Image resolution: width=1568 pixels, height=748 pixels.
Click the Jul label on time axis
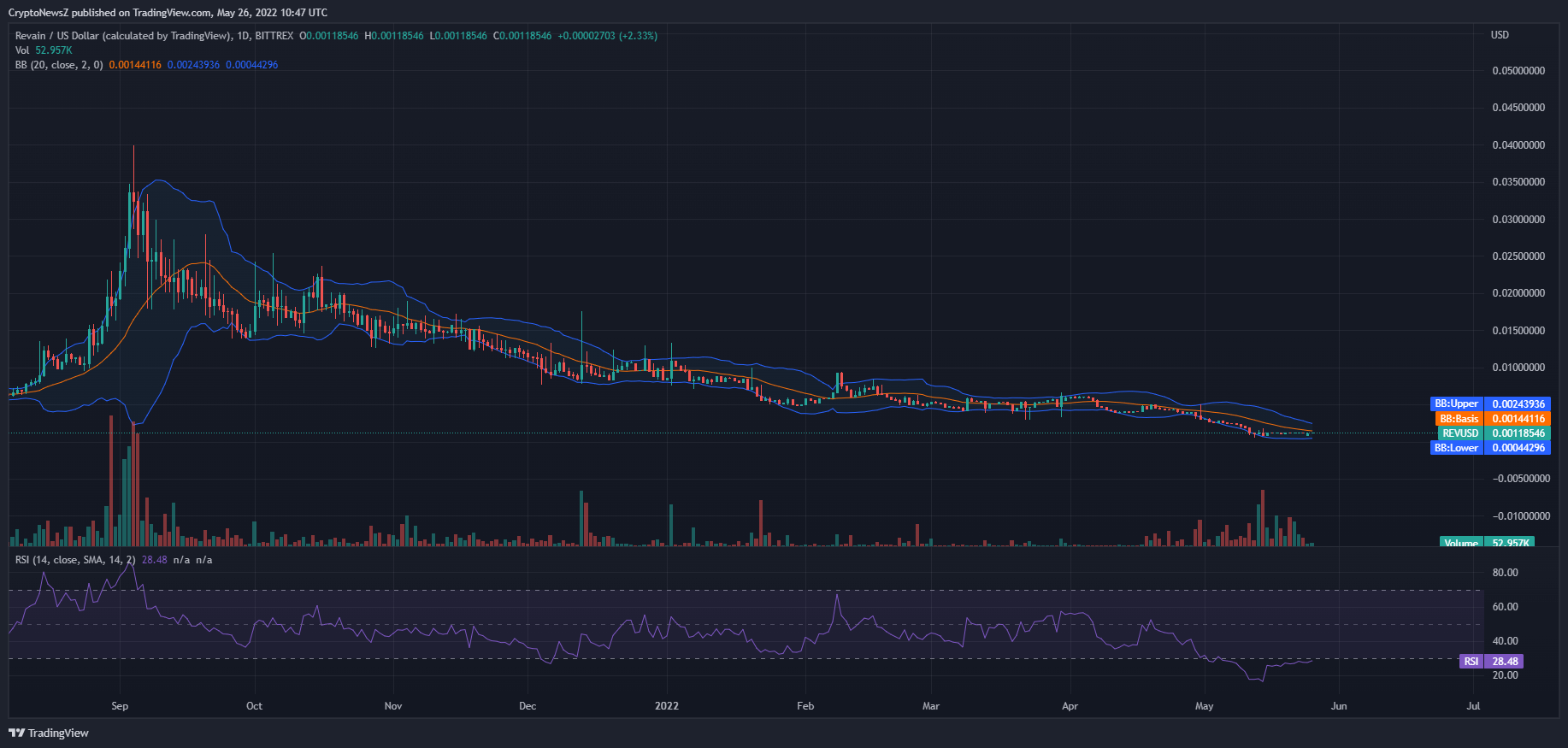[1473, 706]
